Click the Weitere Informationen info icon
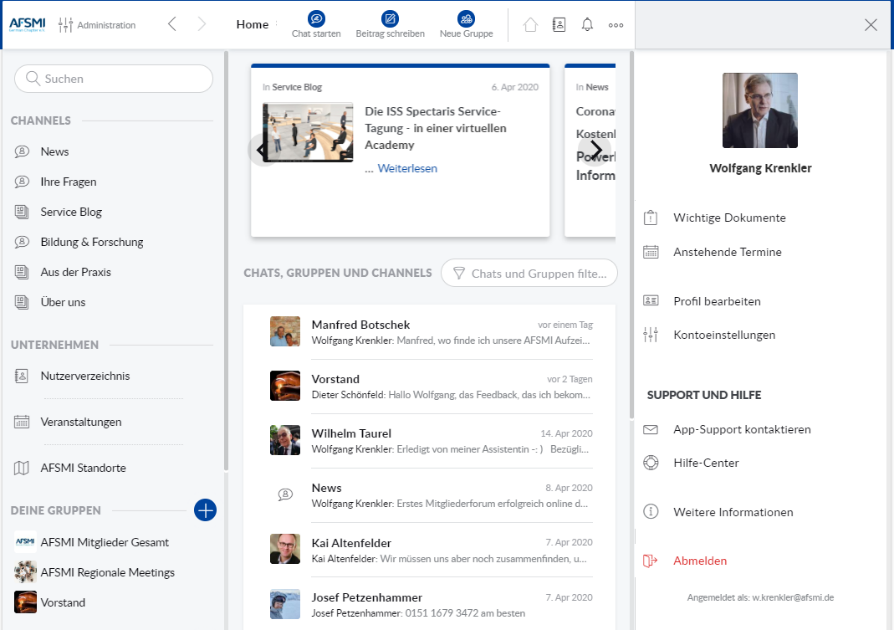 651,511
